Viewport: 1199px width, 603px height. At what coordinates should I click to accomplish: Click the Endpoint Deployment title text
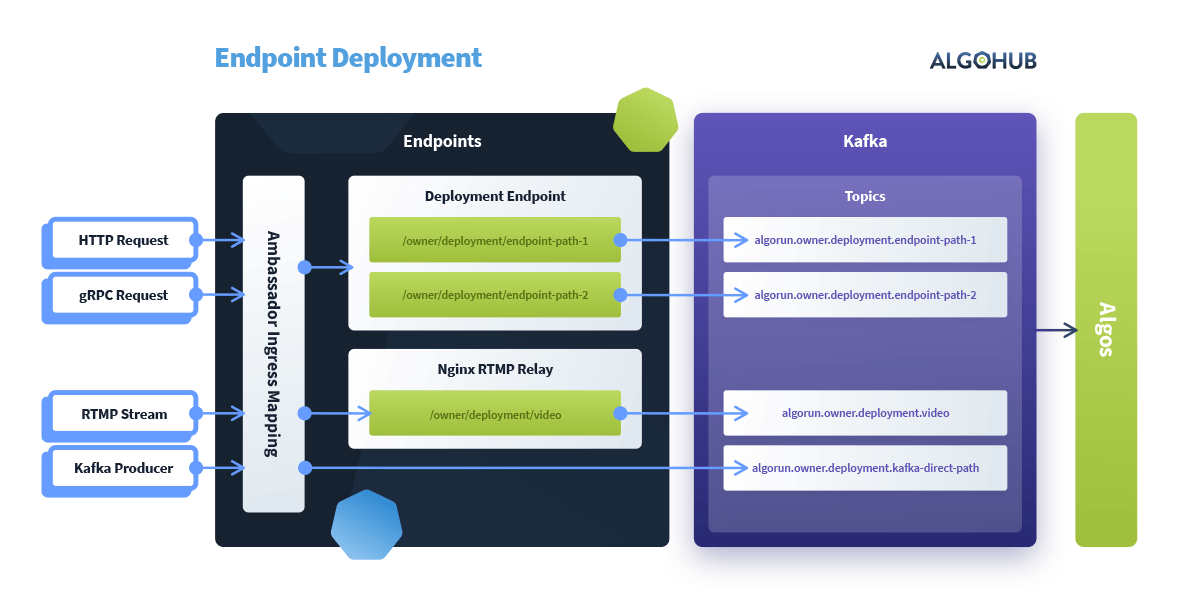(x=346, y=58)
